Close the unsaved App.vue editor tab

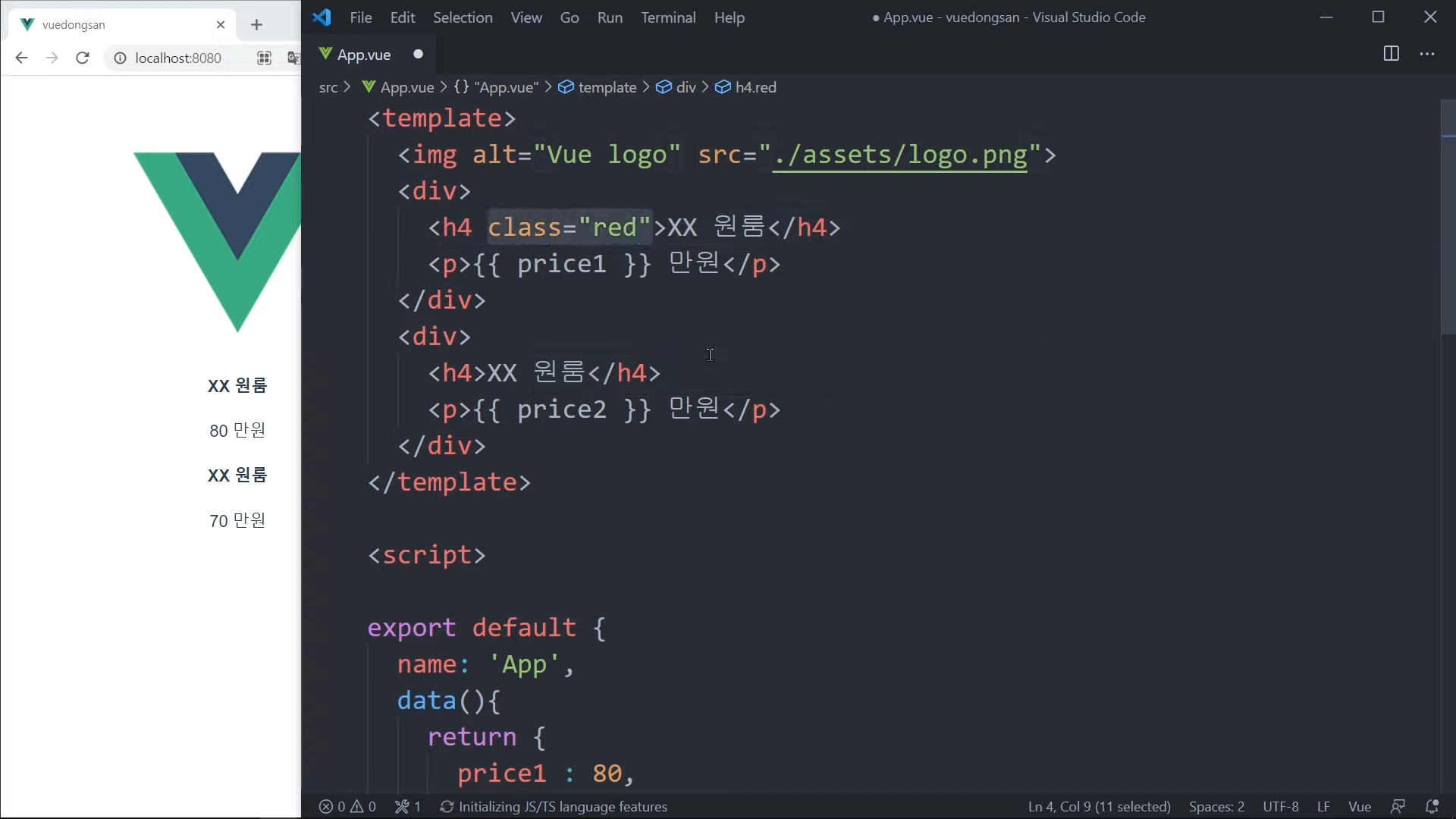418,54
